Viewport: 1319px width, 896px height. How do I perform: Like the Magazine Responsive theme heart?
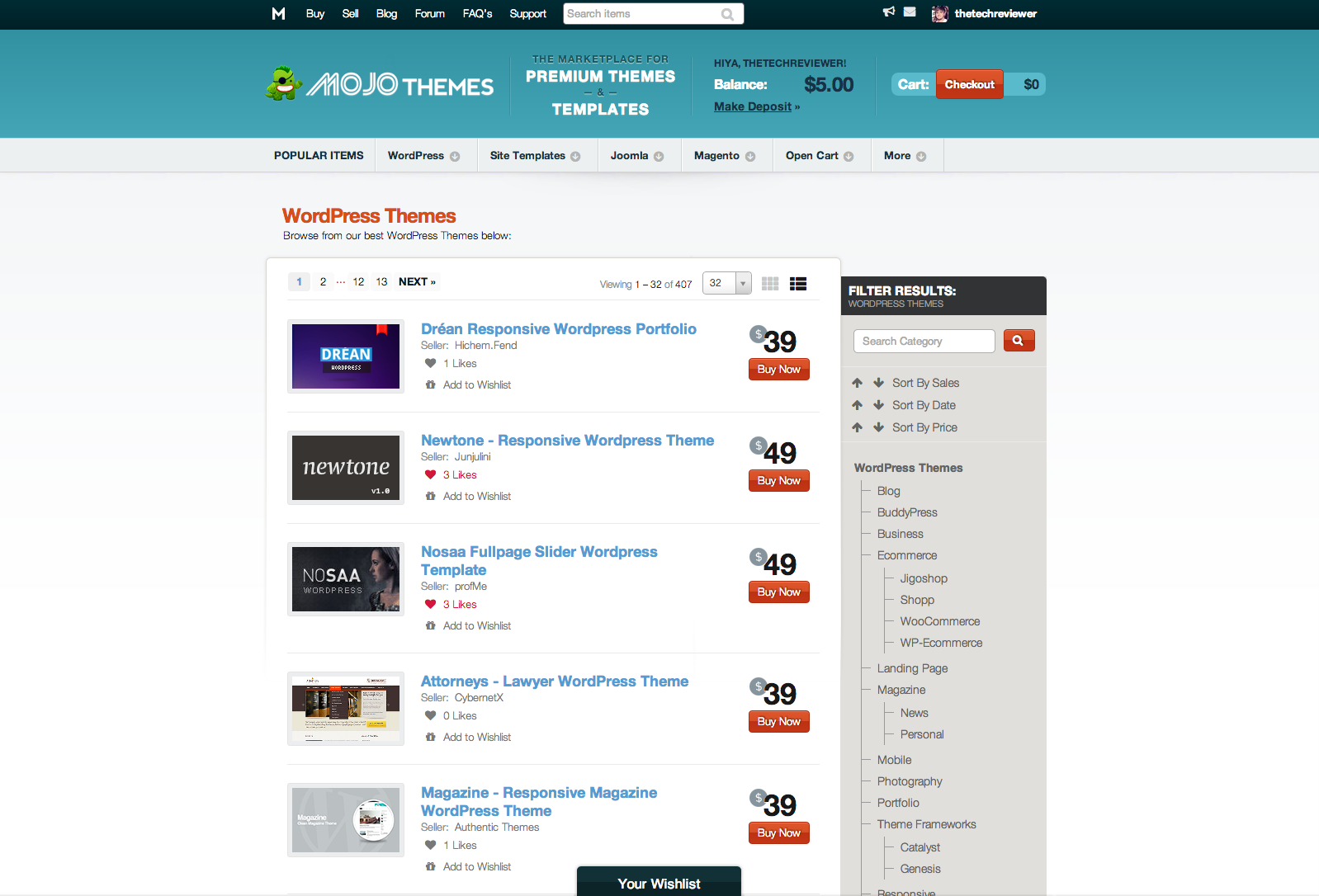(430, 845)
